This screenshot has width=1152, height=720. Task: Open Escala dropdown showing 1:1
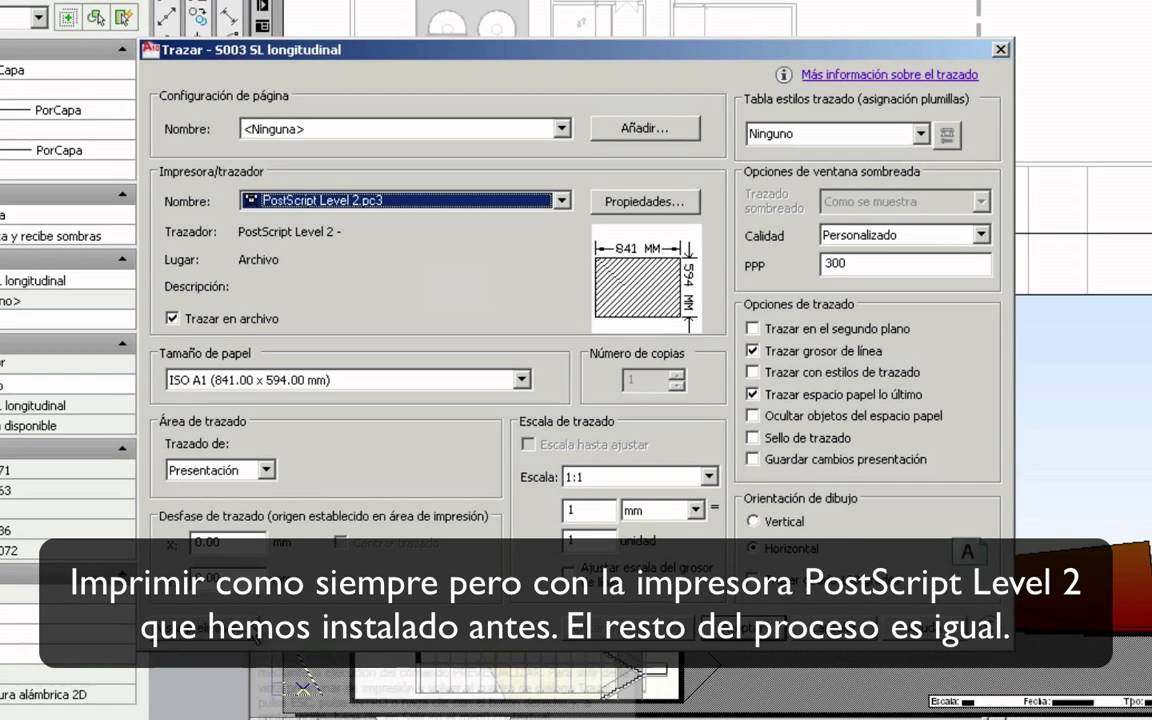click(x=709, y=477)
